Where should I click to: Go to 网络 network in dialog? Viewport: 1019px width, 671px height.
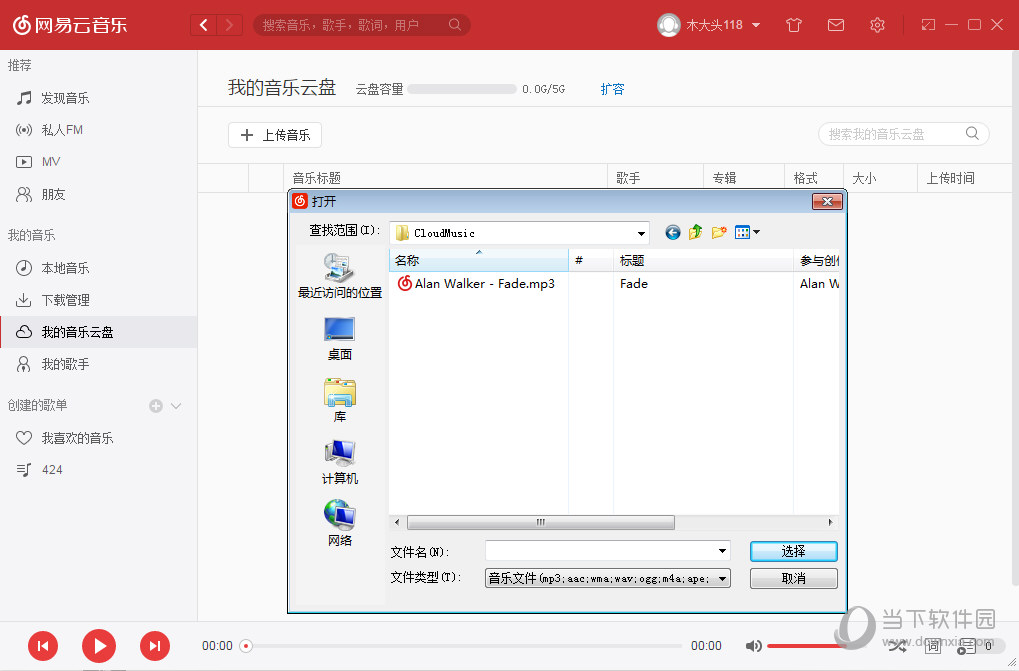(339, 524)
